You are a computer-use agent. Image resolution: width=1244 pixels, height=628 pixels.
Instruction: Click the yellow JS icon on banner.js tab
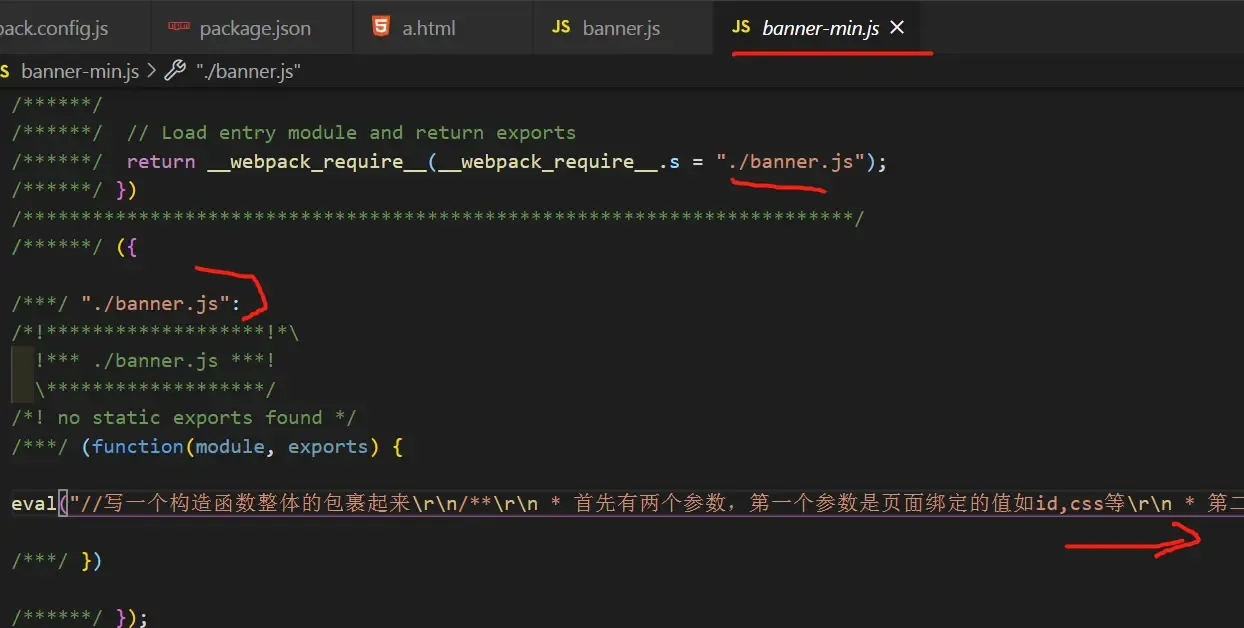[x=561, y=28]
